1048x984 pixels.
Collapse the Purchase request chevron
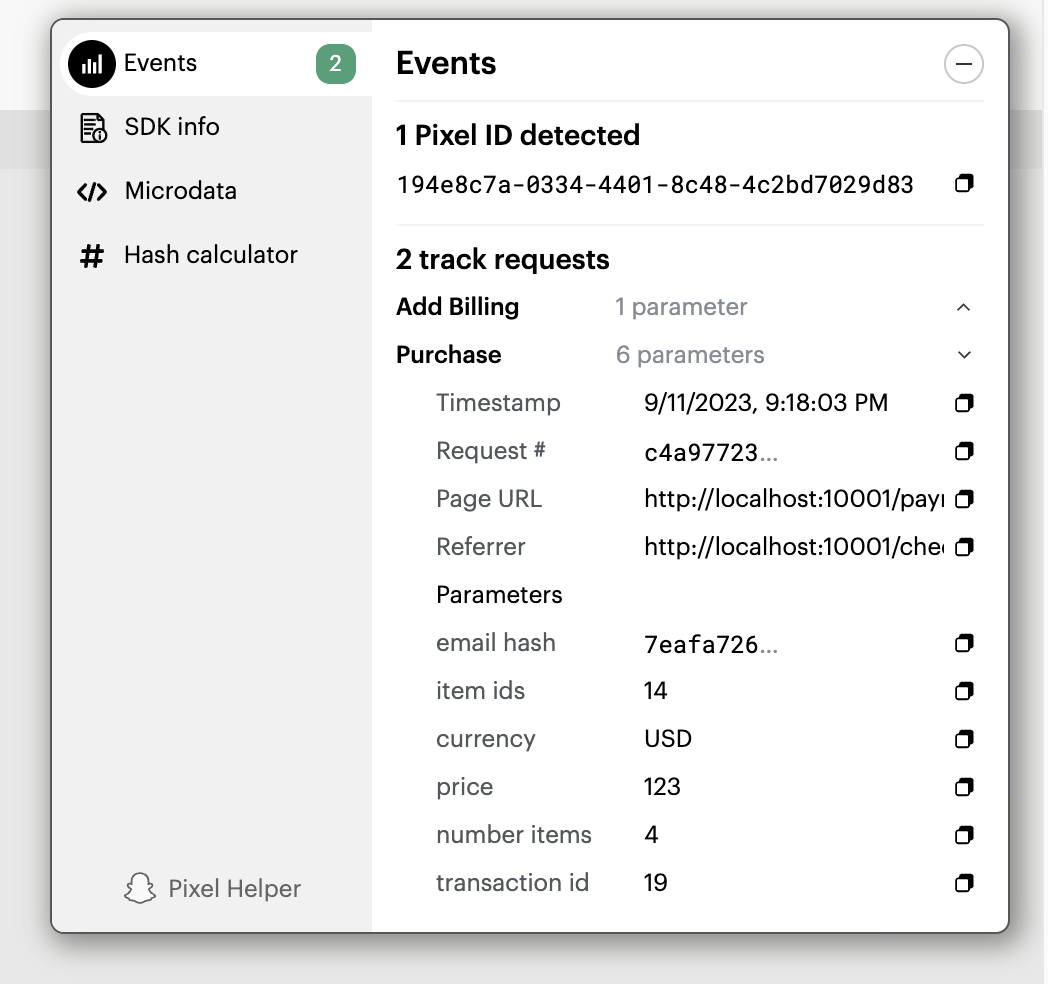964,355
